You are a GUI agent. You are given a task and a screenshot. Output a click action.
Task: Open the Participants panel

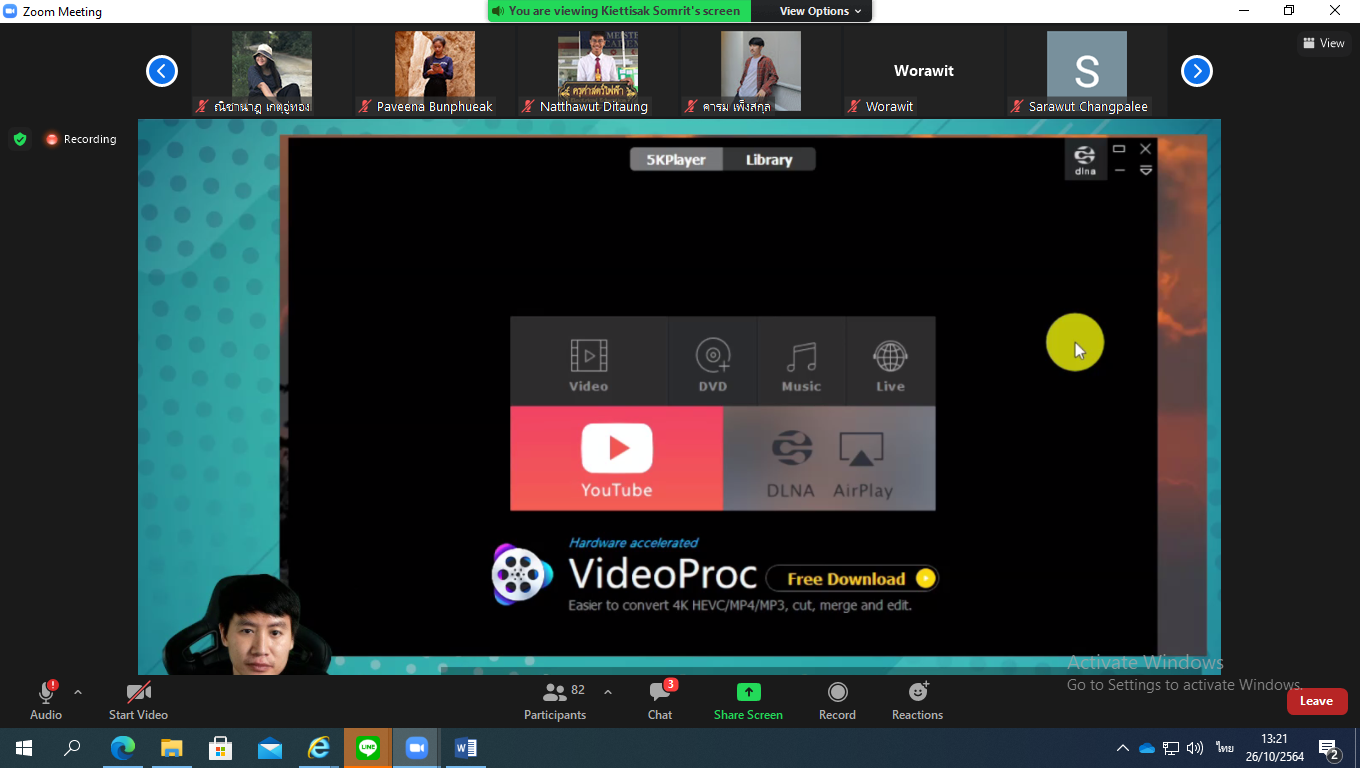(x=555, y=700)
